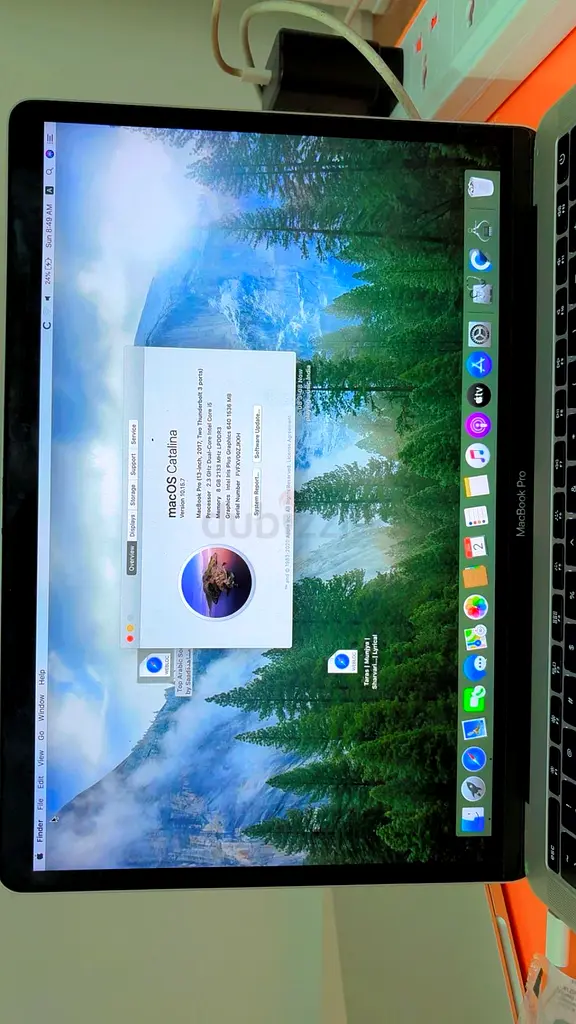Open Podcasts from the dock

pos(477,425)
